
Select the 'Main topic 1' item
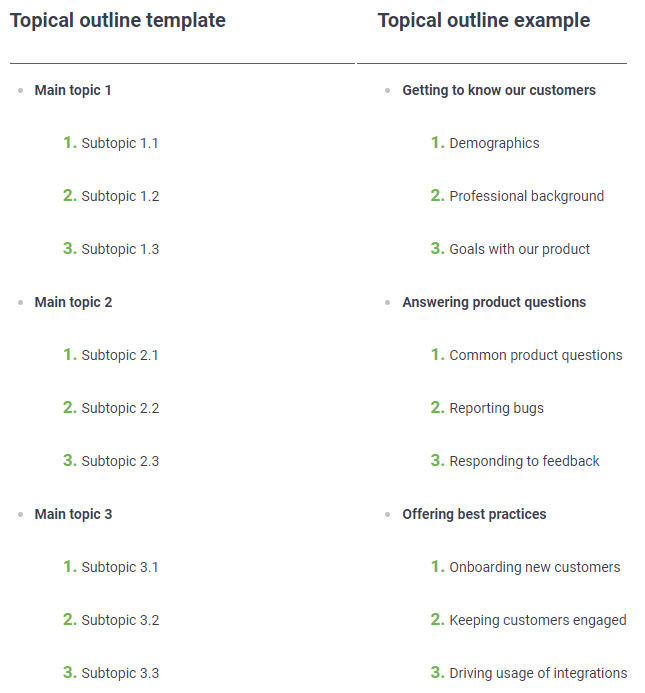73,90
